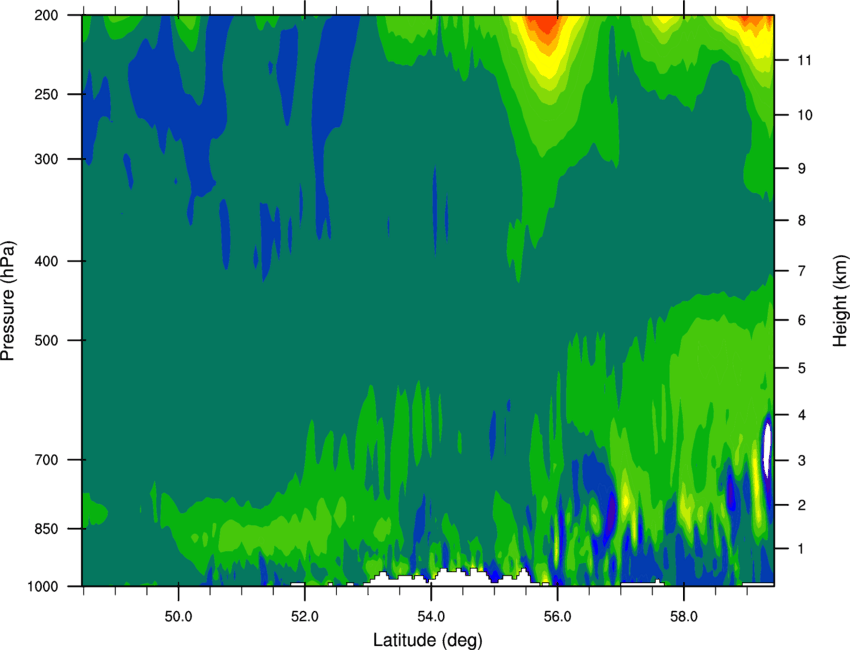Screen dimensions: 850x650
Task: Click the 9 km height label
Action: [x=802, y=169]
